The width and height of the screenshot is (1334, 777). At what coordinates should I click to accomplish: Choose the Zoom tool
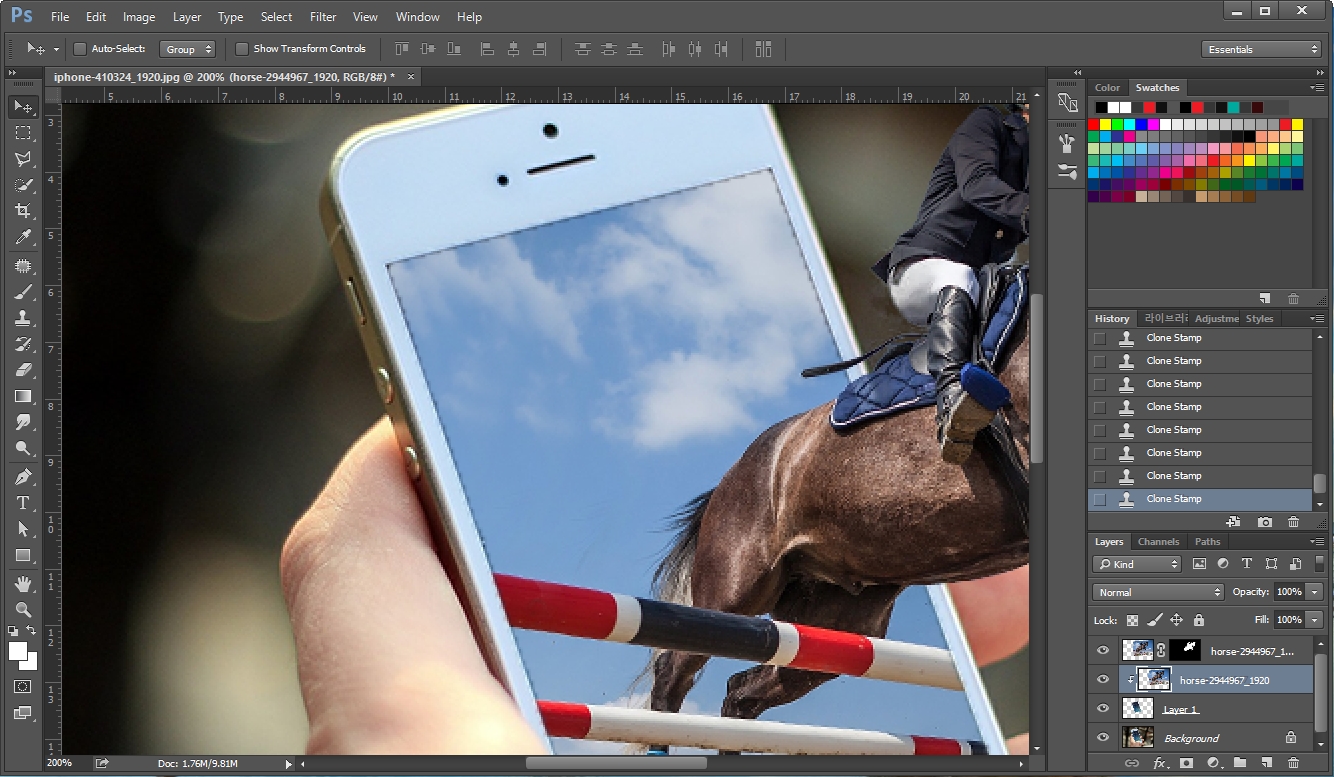click(22, 610)
